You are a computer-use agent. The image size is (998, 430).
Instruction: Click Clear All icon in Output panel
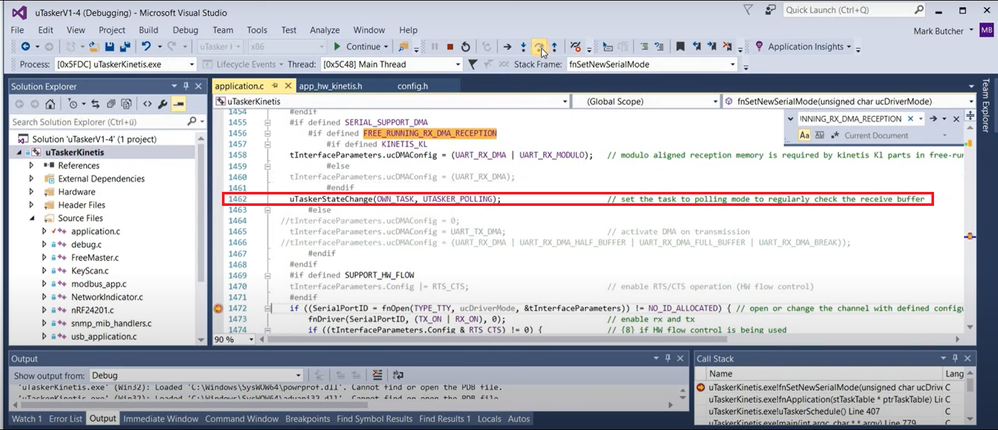[377, 375]
